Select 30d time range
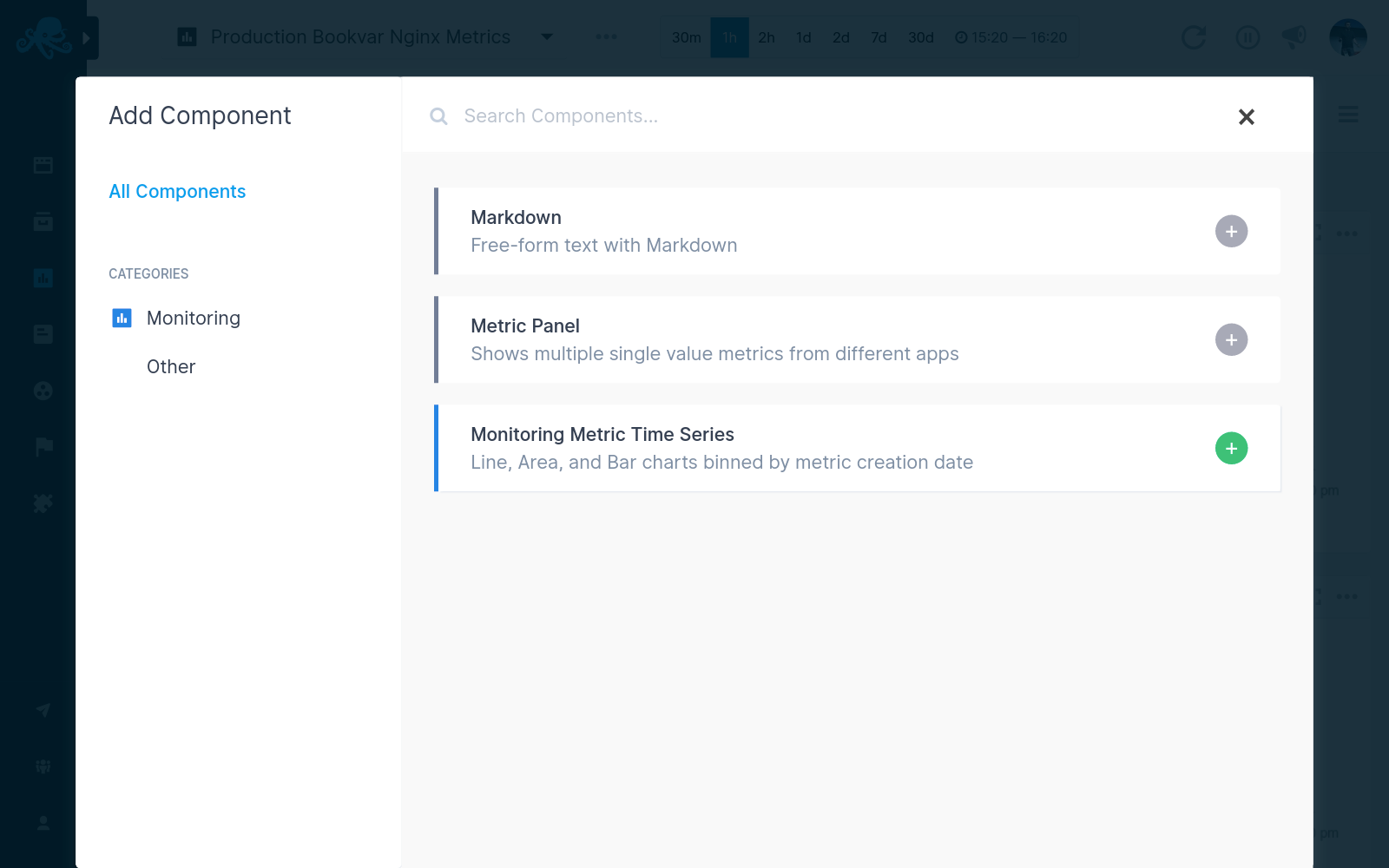Image resolution: width=1389 pixels, height=868 pixels. tap(921, 37)
